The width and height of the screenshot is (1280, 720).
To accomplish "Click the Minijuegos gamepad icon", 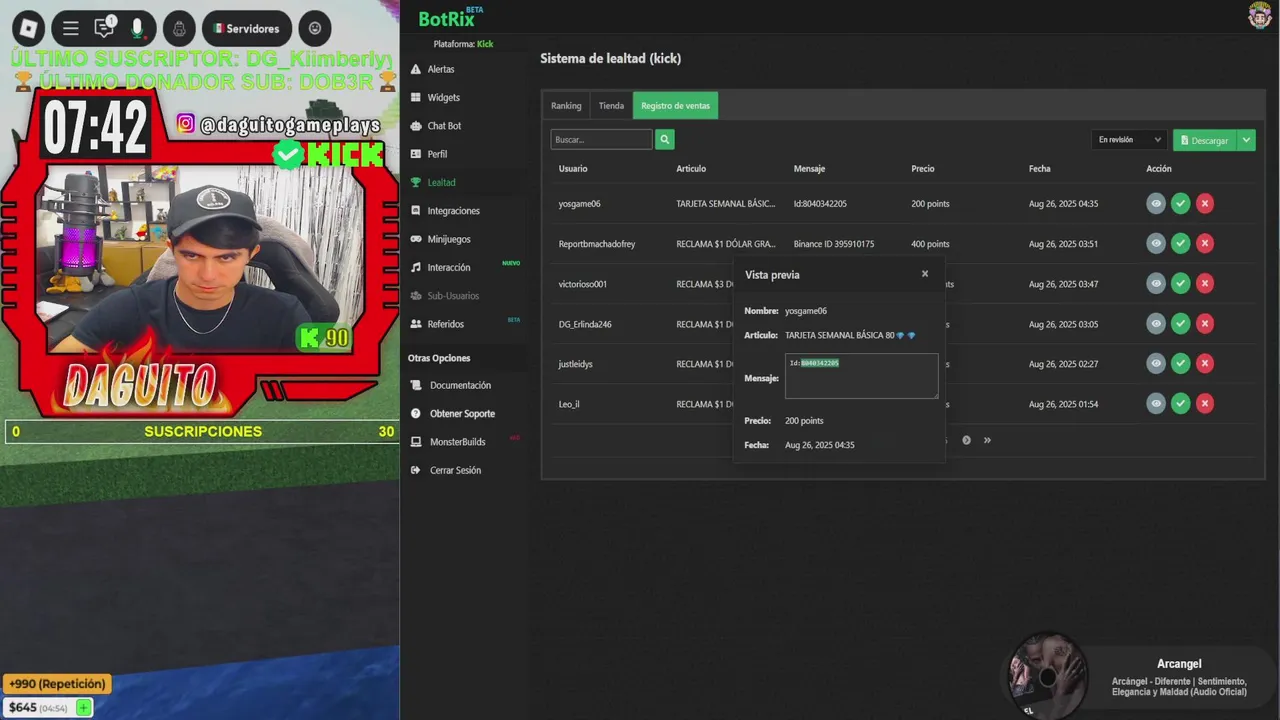I will (x=416, y=239).
